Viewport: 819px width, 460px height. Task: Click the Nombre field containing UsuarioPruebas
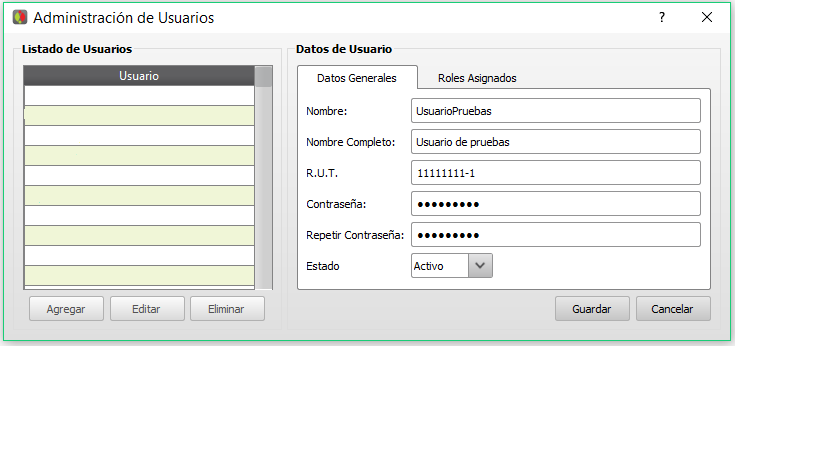tap(555, 111)
